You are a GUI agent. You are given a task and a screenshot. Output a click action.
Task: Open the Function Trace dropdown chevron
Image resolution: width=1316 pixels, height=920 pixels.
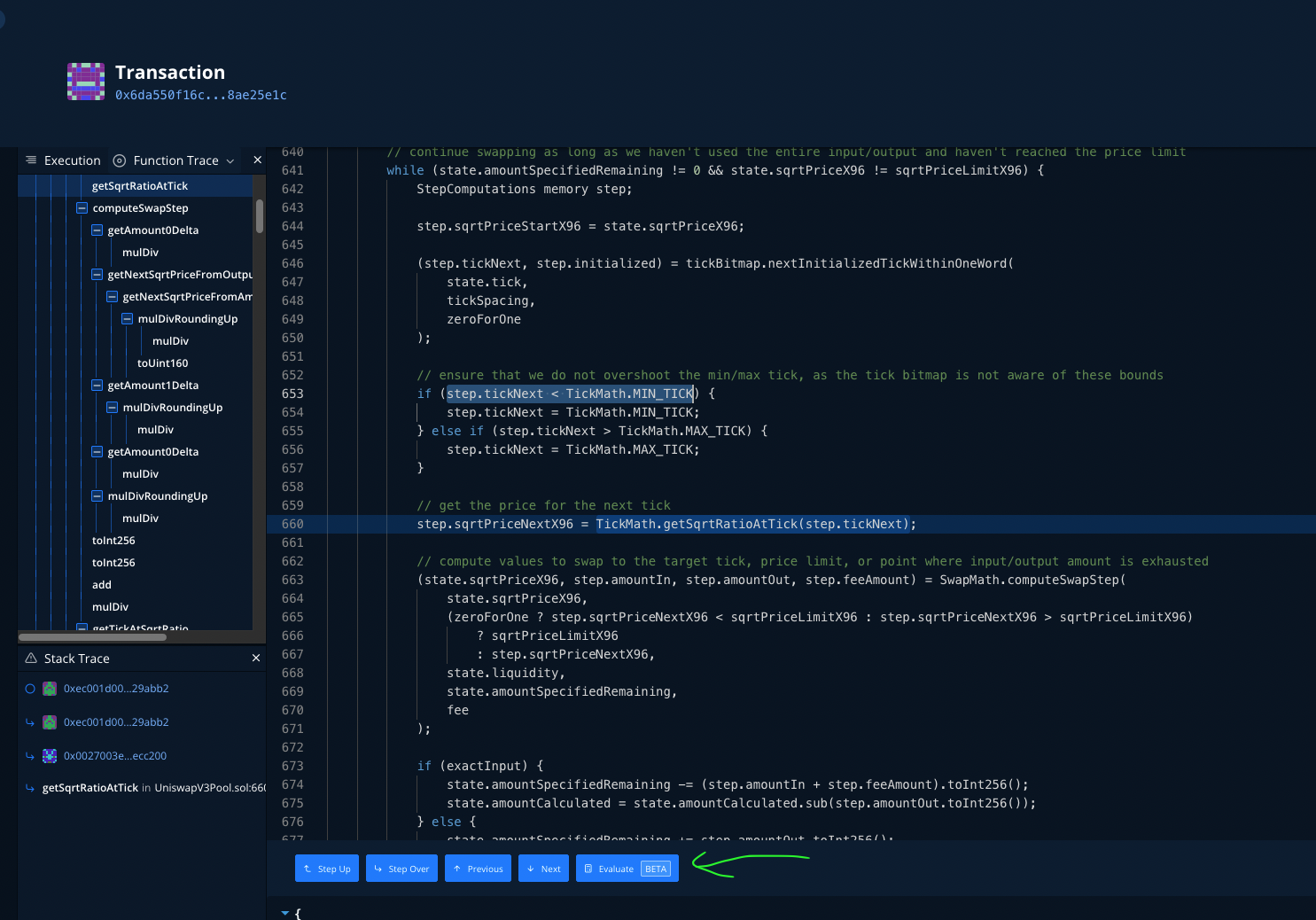click(230, 161)
